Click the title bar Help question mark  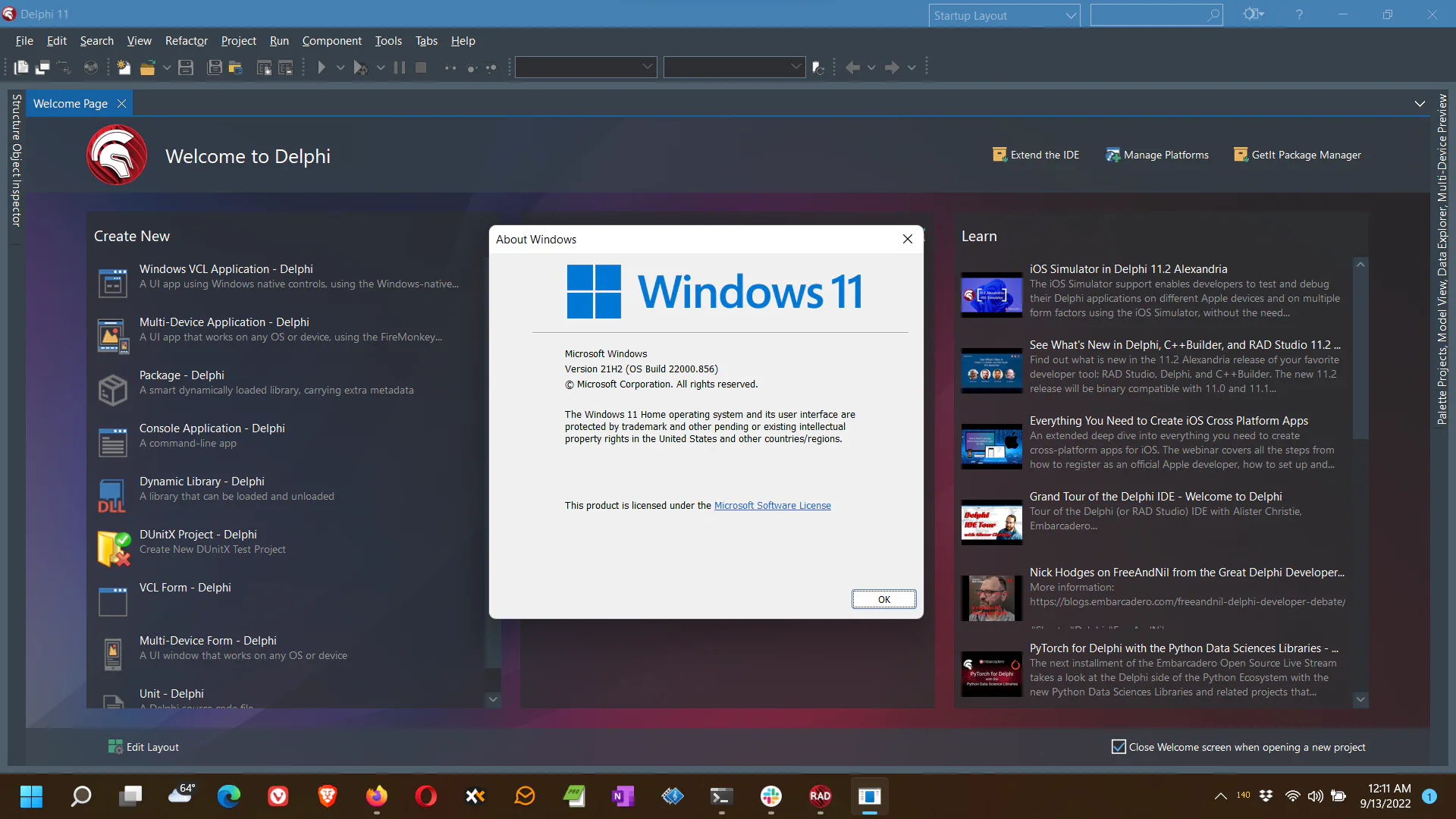tap(1300, 14)
